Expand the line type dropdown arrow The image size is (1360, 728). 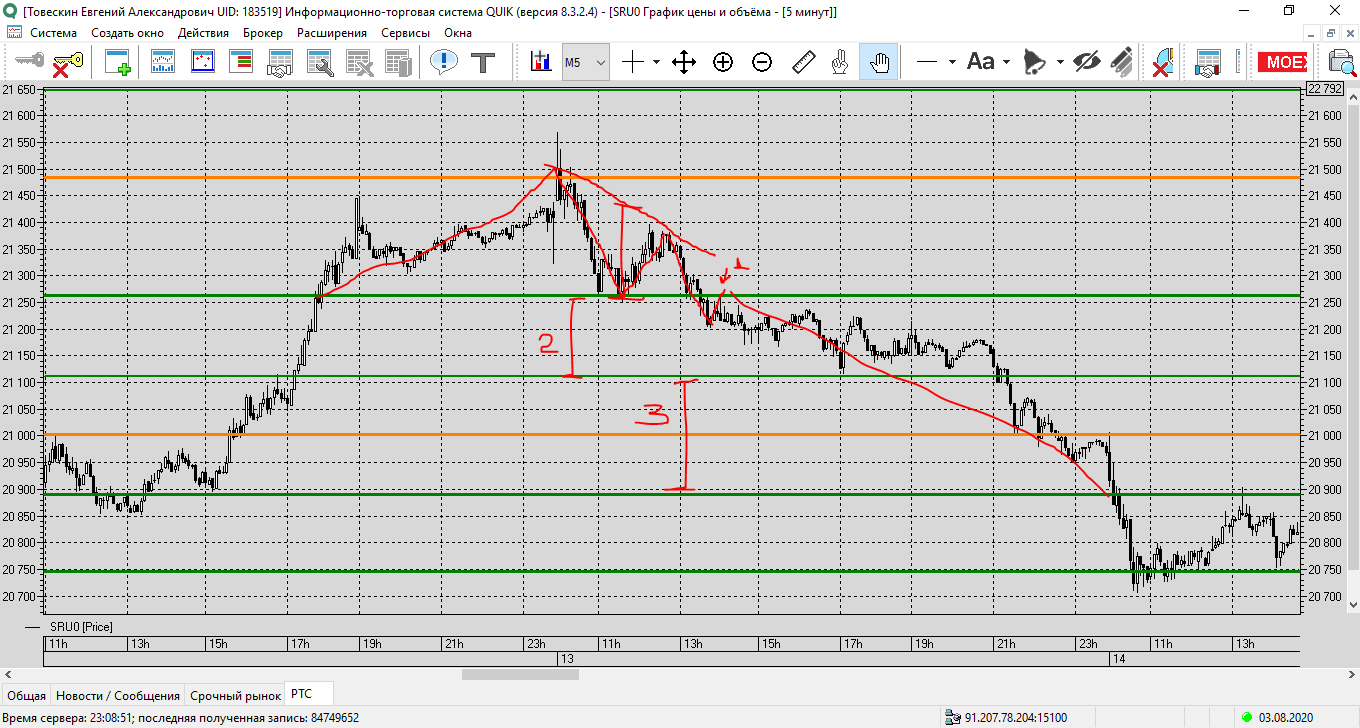[x=951, y=62]
